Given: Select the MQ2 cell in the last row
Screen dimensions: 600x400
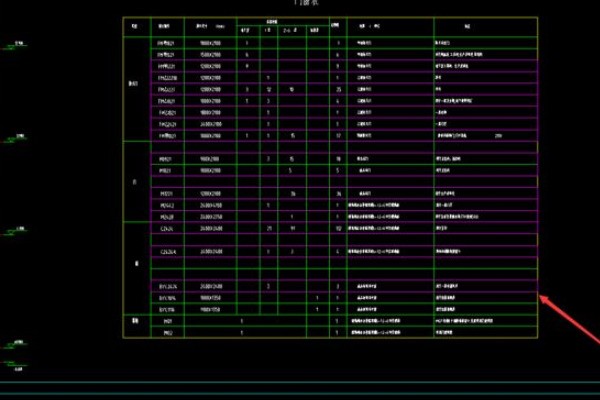Looking at the screenshot, I should pyautogui.click(x=168, y=333).
